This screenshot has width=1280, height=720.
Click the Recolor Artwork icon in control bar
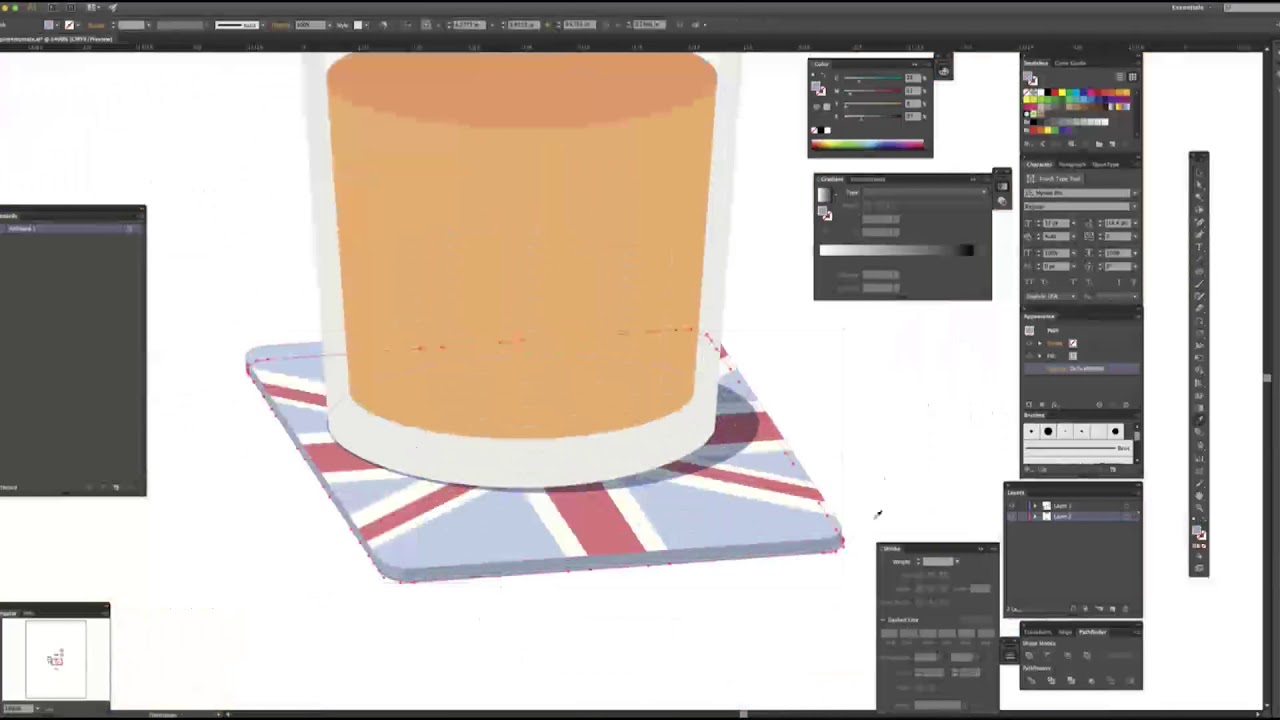[384, 25]
